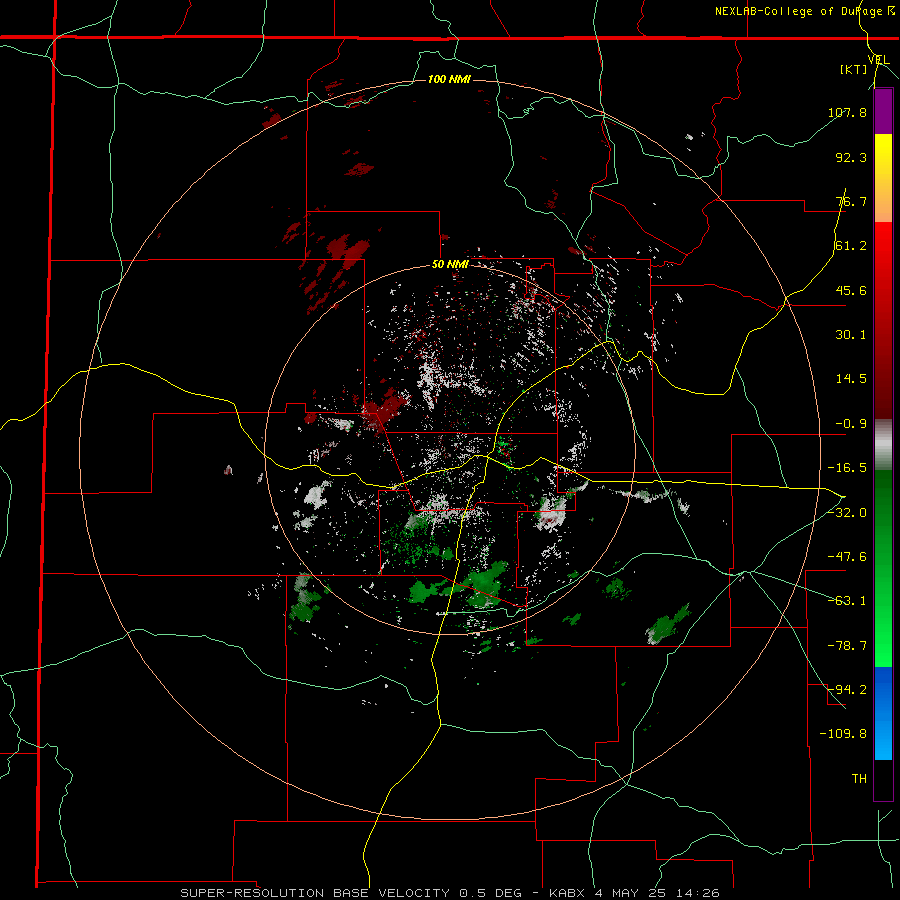Select the 107.8 knot scale value

tap(847, 112)
